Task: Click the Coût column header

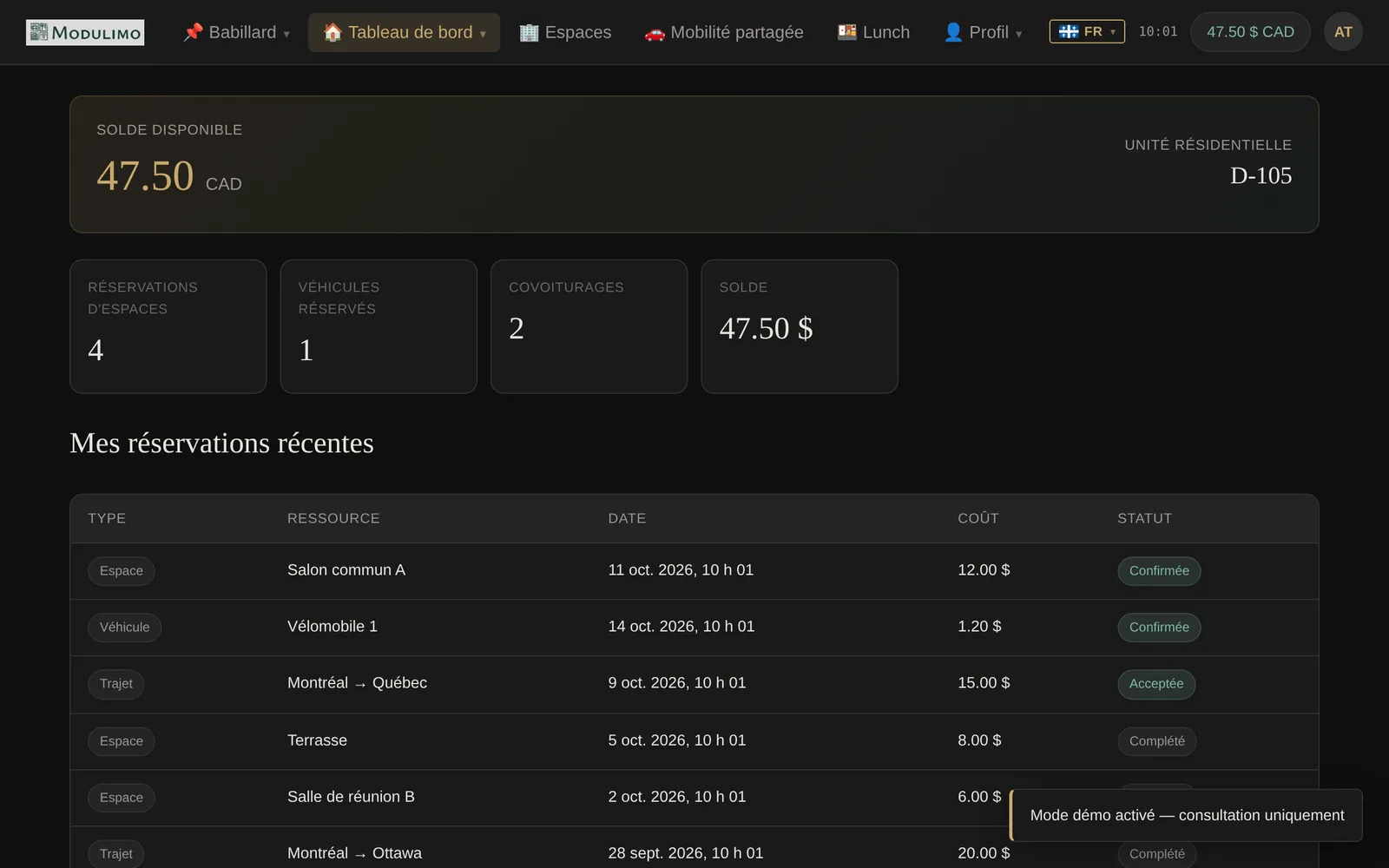Action: [978, 518]
